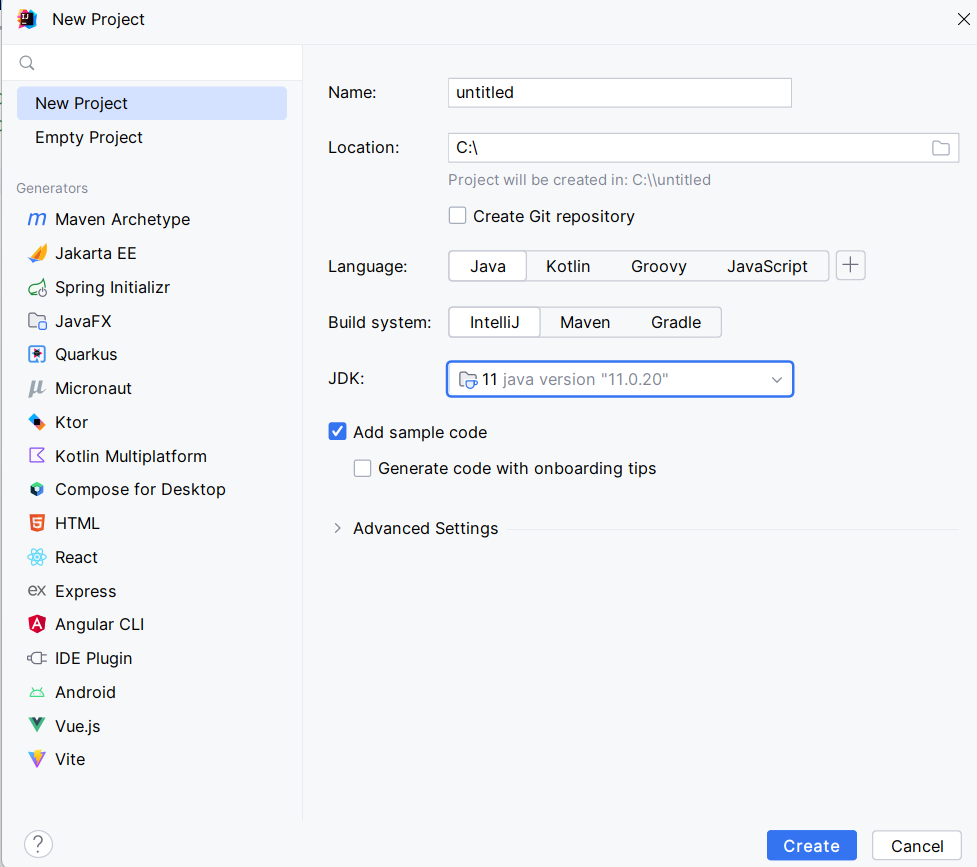Tick Generate code with onboarding tips

click(x=363, y=468)
